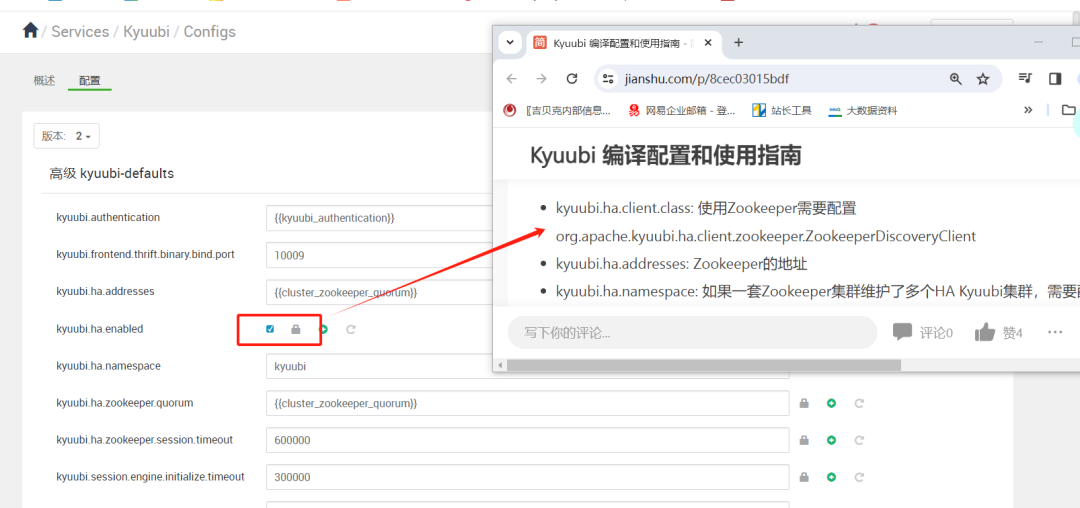The width and height of the screenshot is (1080, 508).
Task: Like the article with 赞4 button
Action: pos(999,333)
